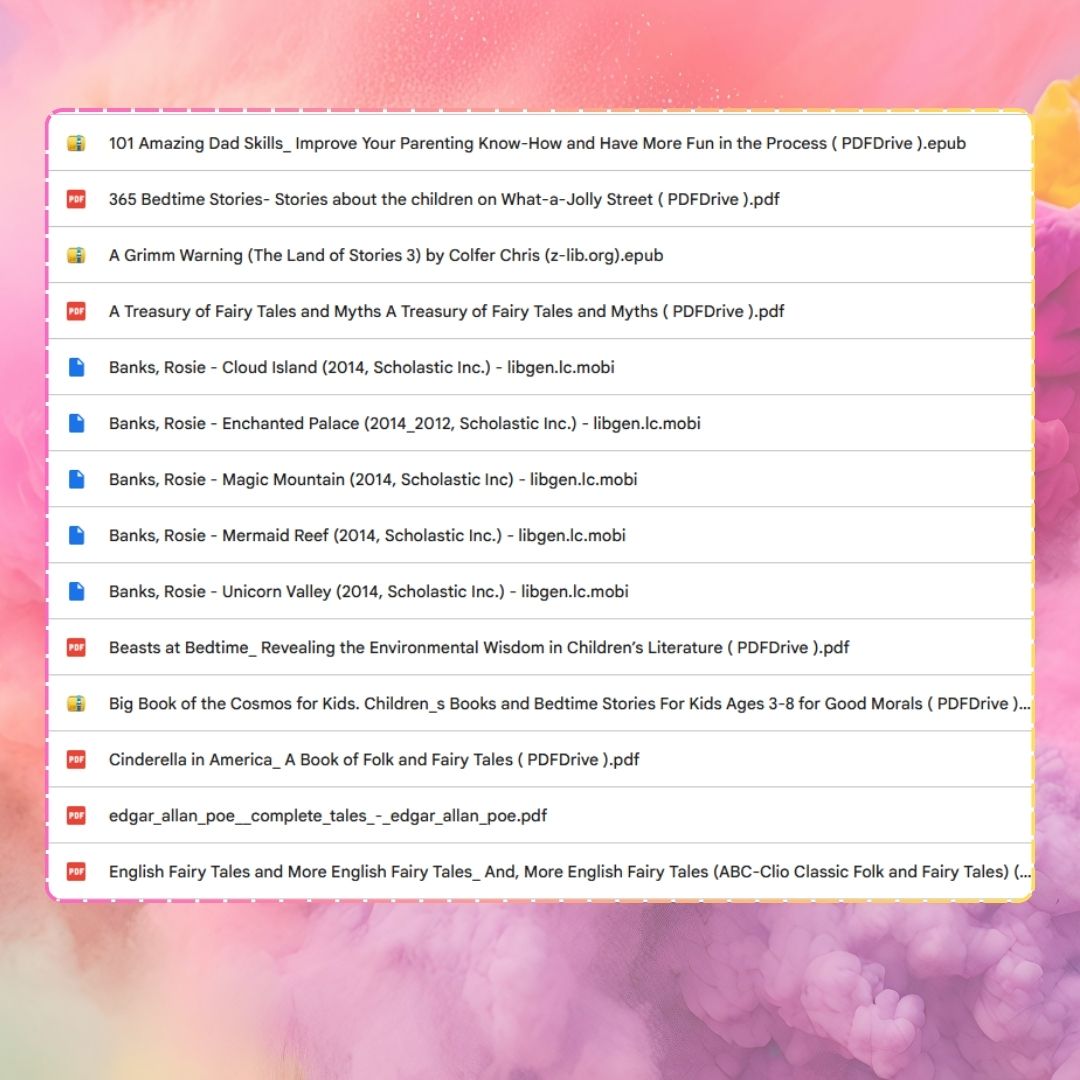Image resolution: width=1080 pixels, height=1080 pixels.
Task: Click archive icon for Big Book of the Cosmos
Action: click(x=76, y=703)
